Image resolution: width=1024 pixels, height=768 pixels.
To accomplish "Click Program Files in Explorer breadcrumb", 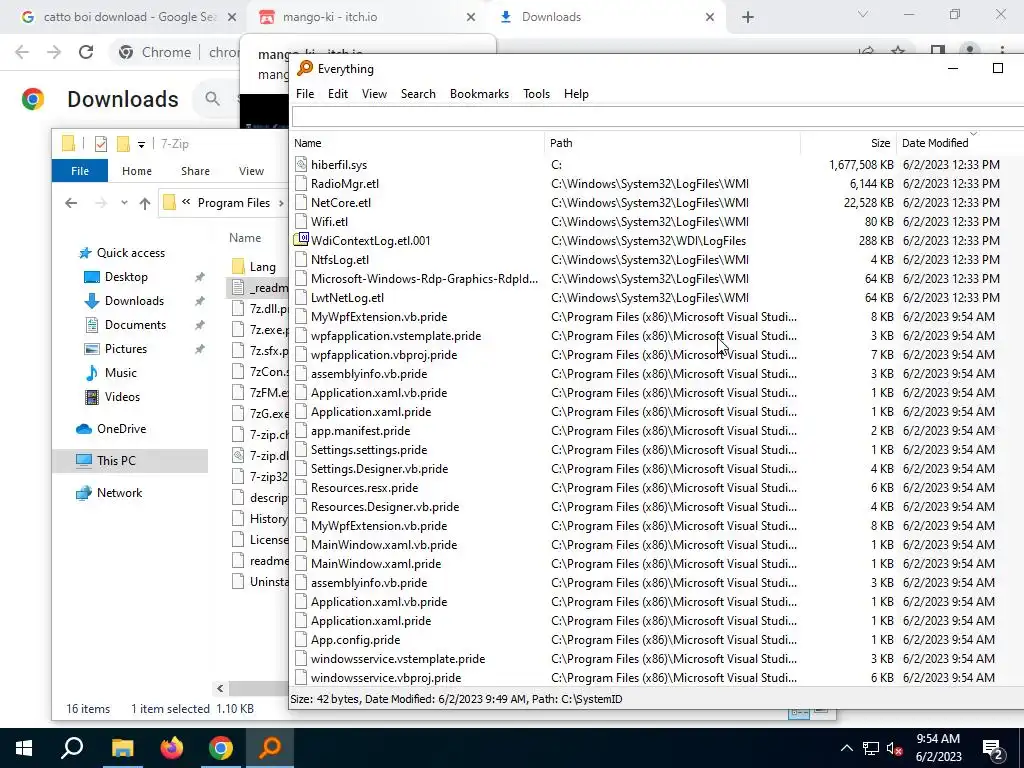I will coord(234,202).
